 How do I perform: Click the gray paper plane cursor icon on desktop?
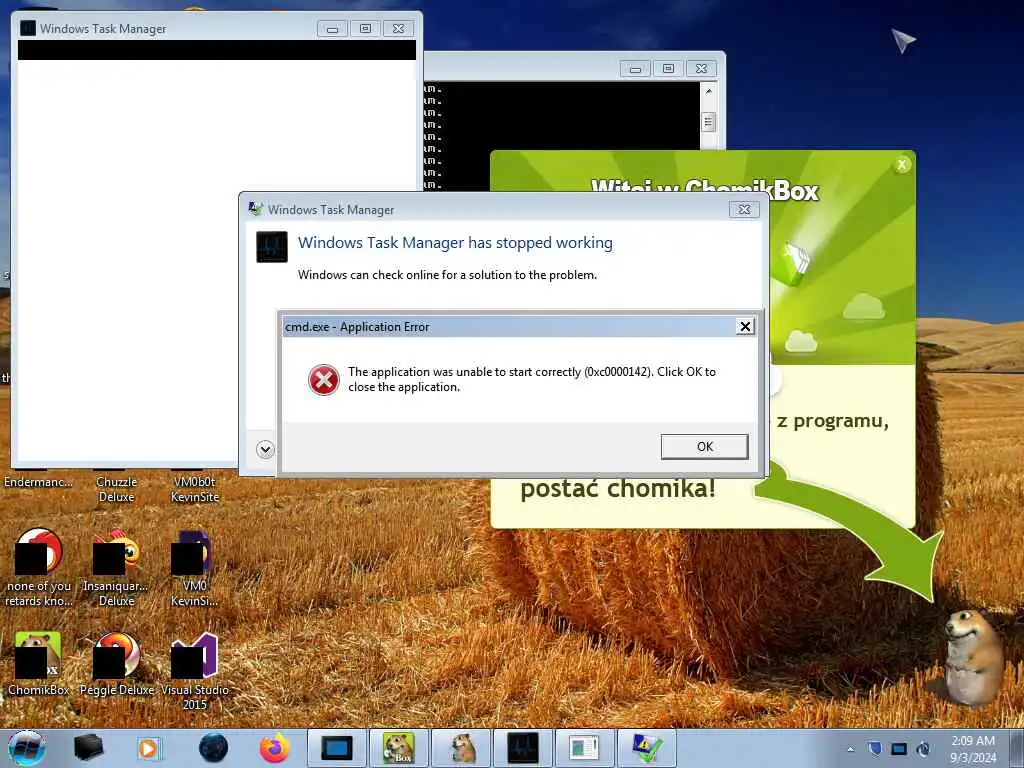point(904,40)
